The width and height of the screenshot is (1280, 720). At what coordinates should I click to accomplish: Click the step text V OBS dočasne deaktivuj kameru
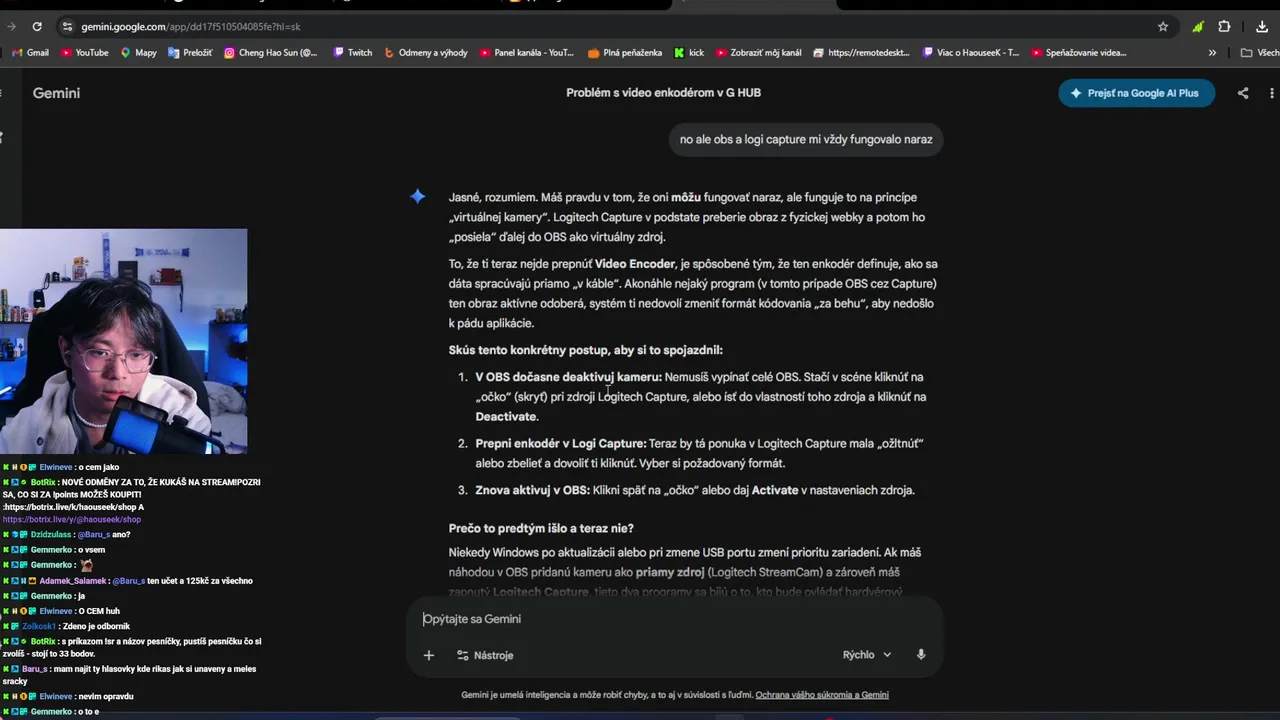tap(568, 377)
